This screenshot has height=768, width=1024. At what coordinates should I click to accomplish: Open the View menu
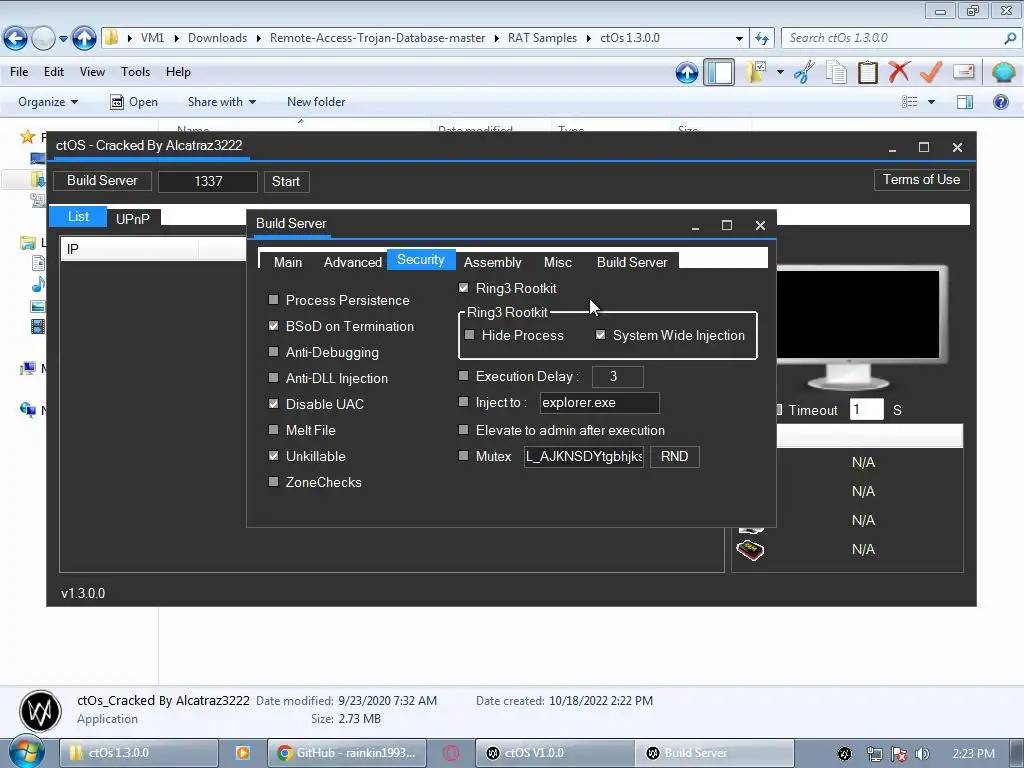[x=92, y=72]
